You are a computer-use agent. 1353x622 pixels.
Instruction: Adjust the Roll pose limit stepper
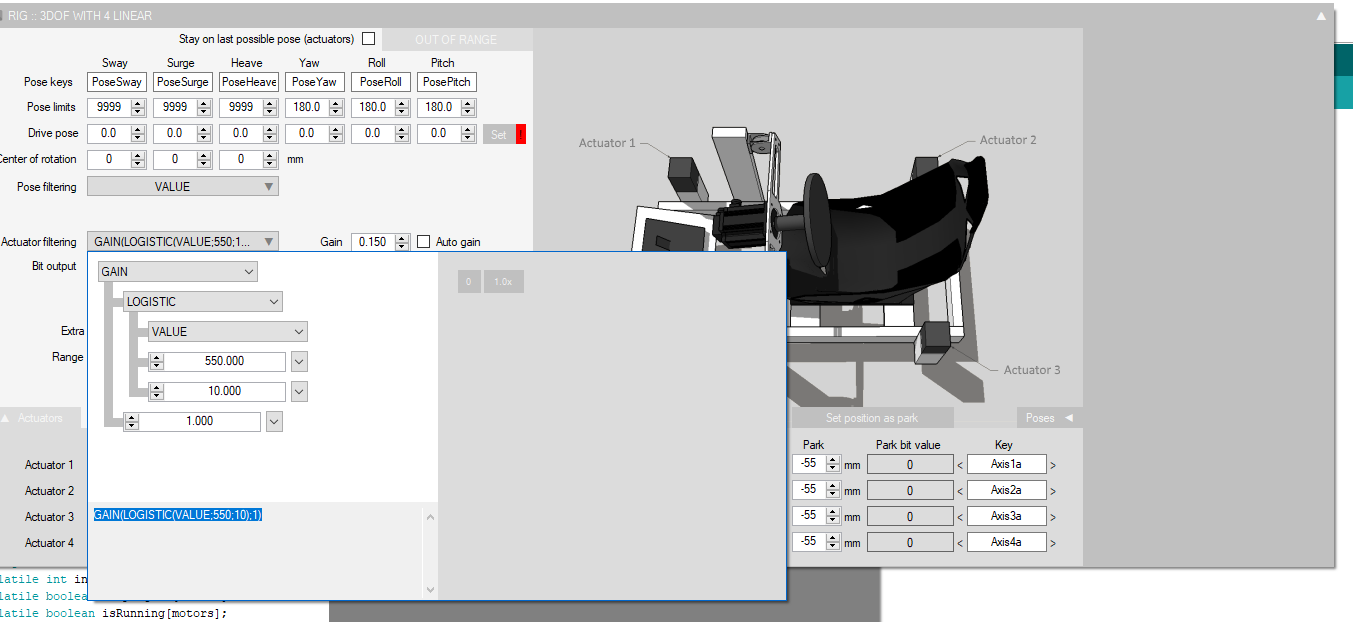402,107
